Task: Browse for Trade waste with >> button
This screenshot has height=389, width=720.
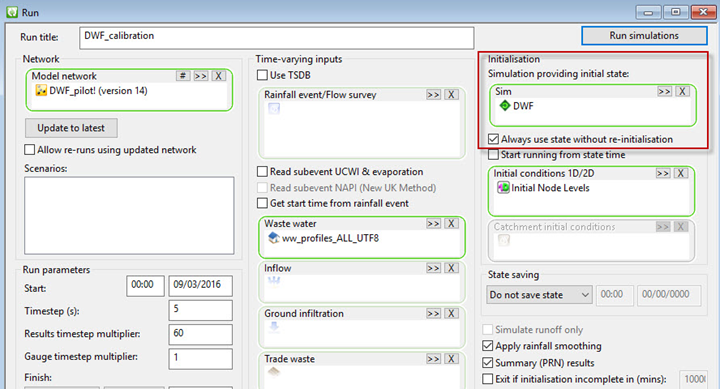Action: 433,359
